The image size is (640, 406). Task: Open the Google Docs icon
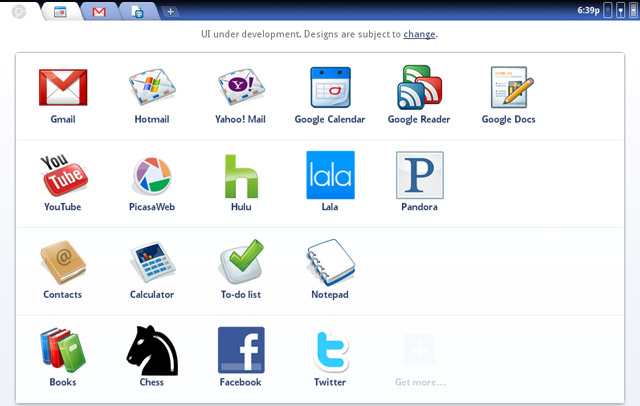pos(512,87)
